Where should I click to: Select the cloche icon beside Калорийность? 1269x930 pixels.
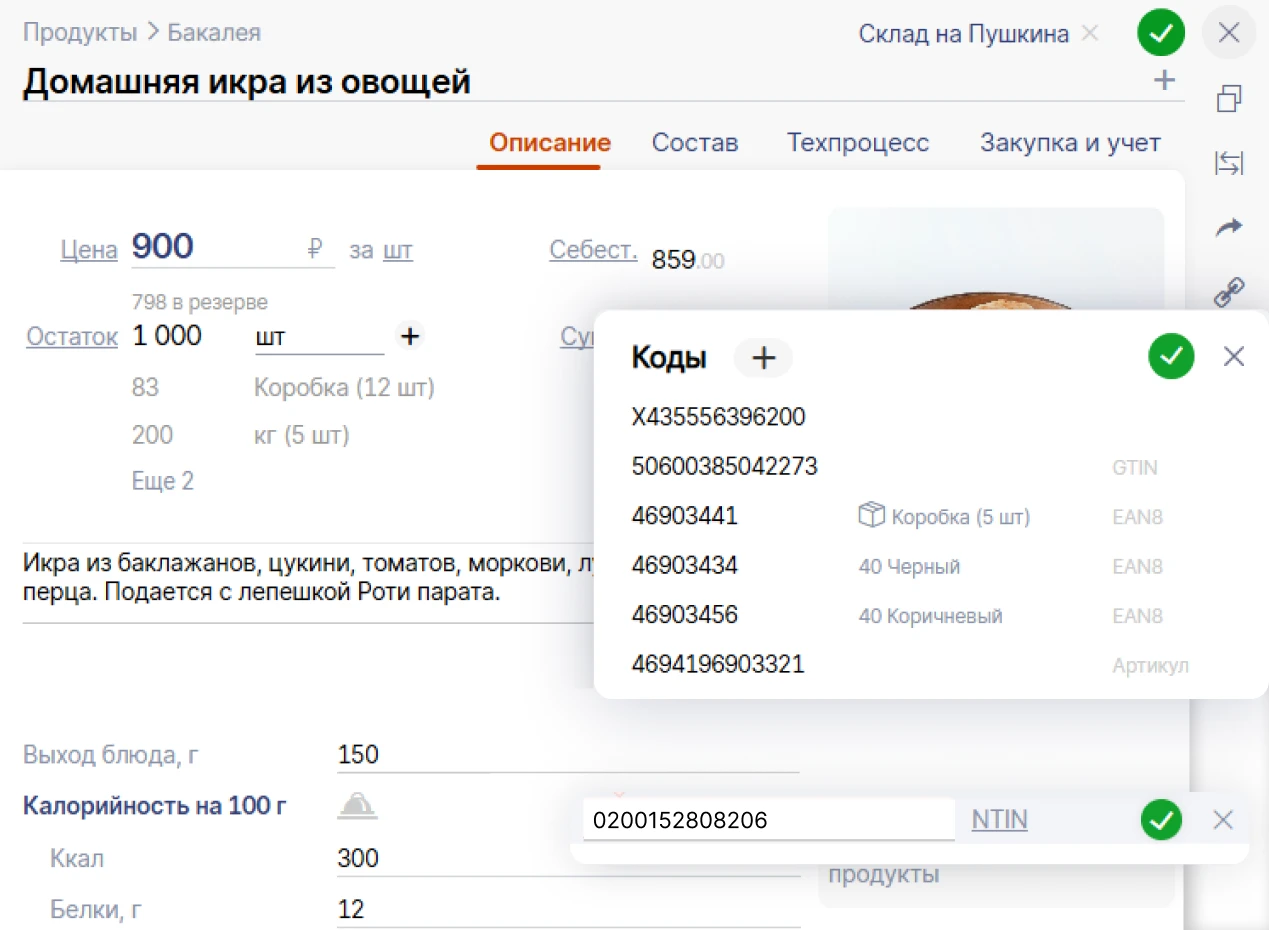pos(357,805)
